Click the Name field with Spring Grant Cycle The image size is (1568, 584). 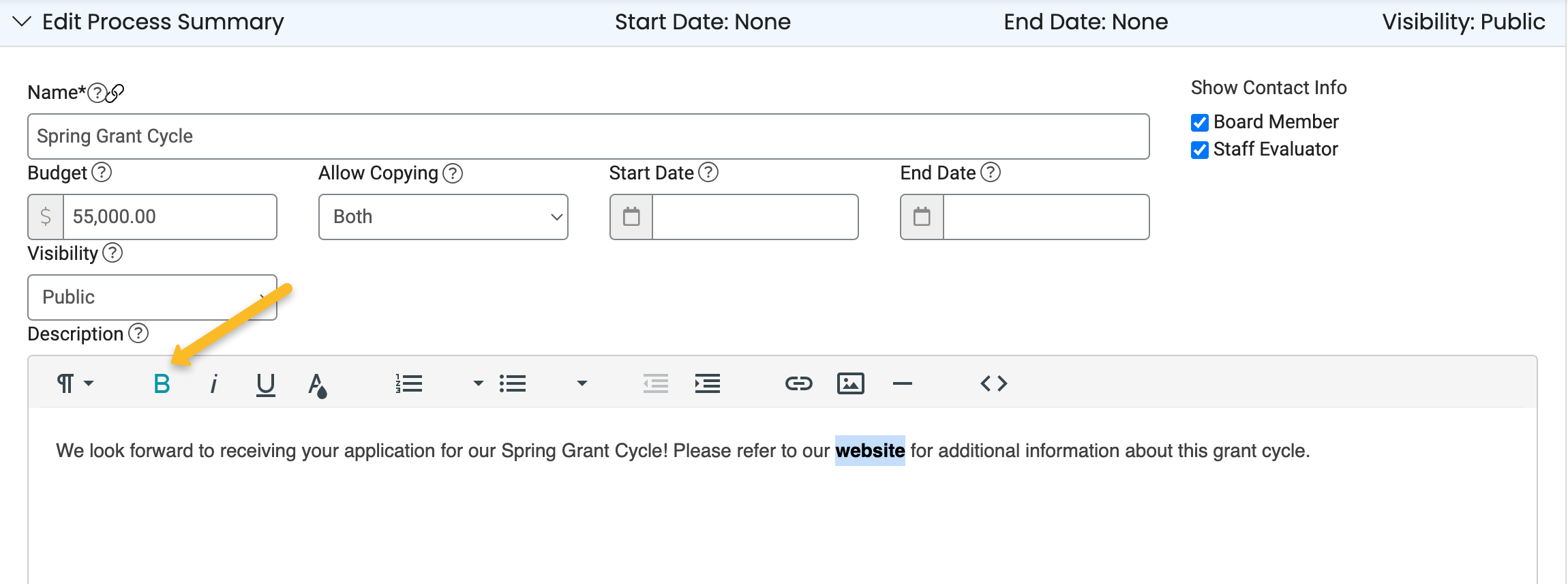588,136
